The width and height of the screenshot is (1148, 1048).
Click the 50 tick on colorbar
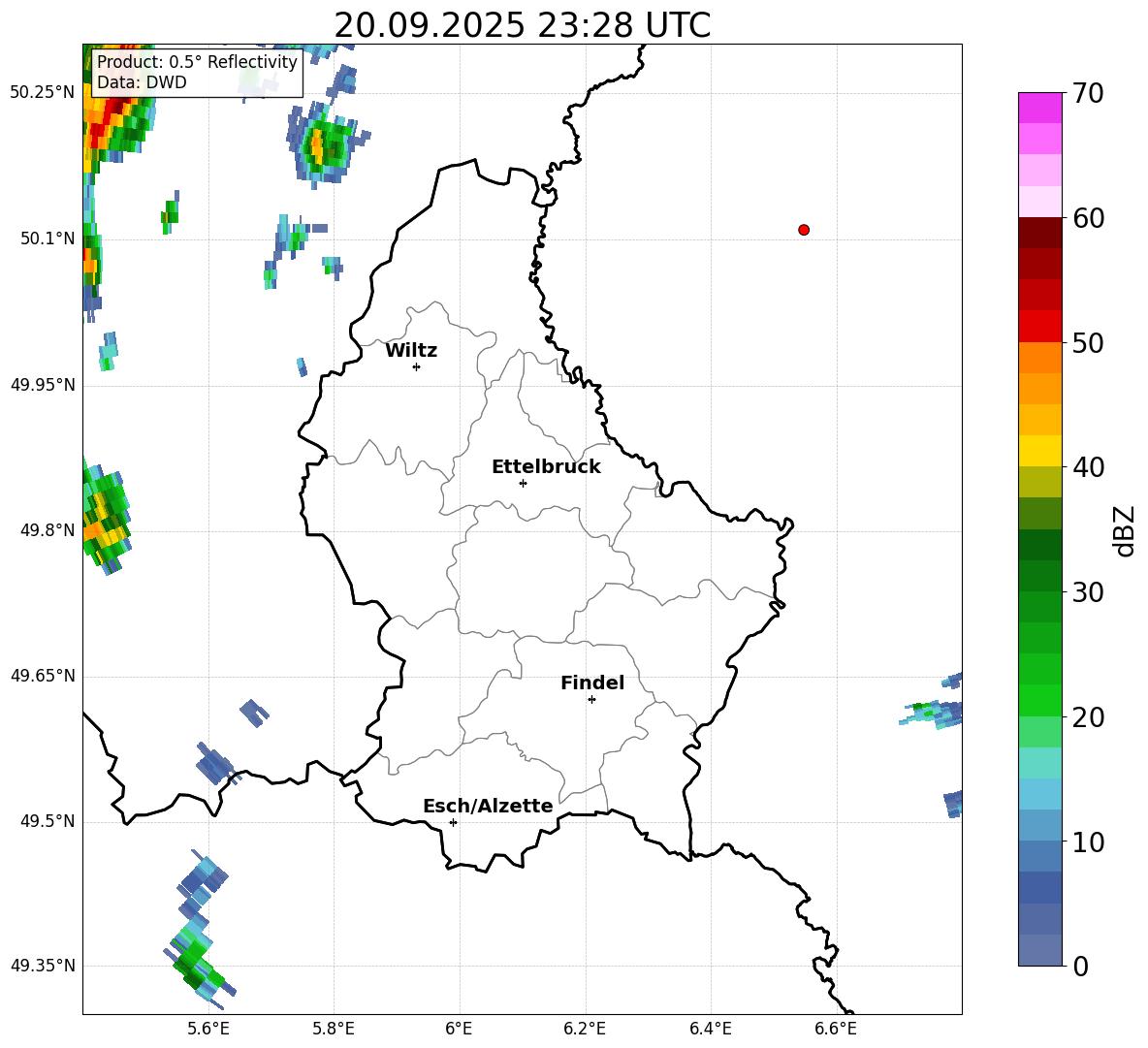(1087, 343)
